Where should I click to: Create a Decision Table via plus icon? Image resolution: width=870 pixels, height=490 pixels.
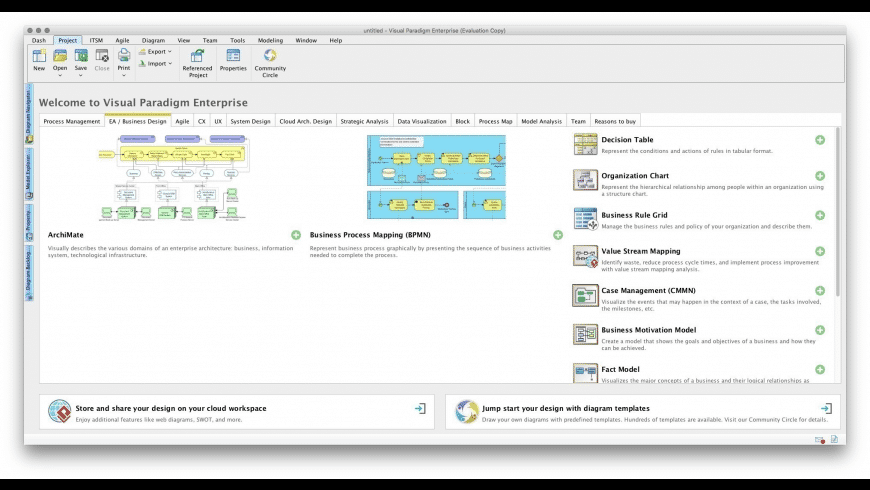tap(820, 140)
